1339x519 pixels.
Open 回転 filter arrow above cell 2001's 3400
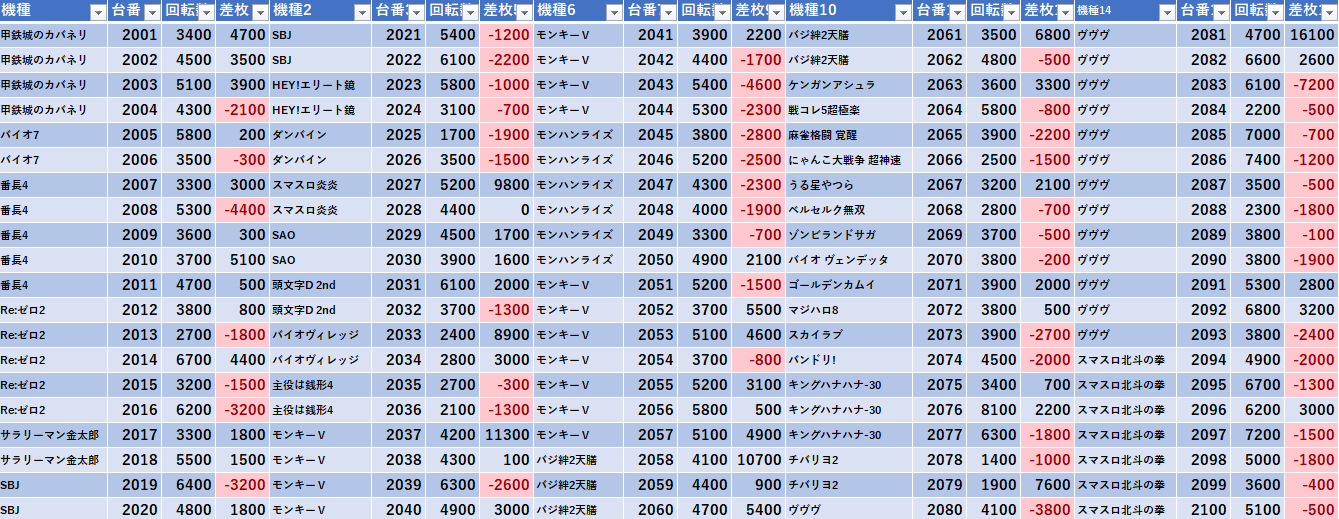click(205, 12)
